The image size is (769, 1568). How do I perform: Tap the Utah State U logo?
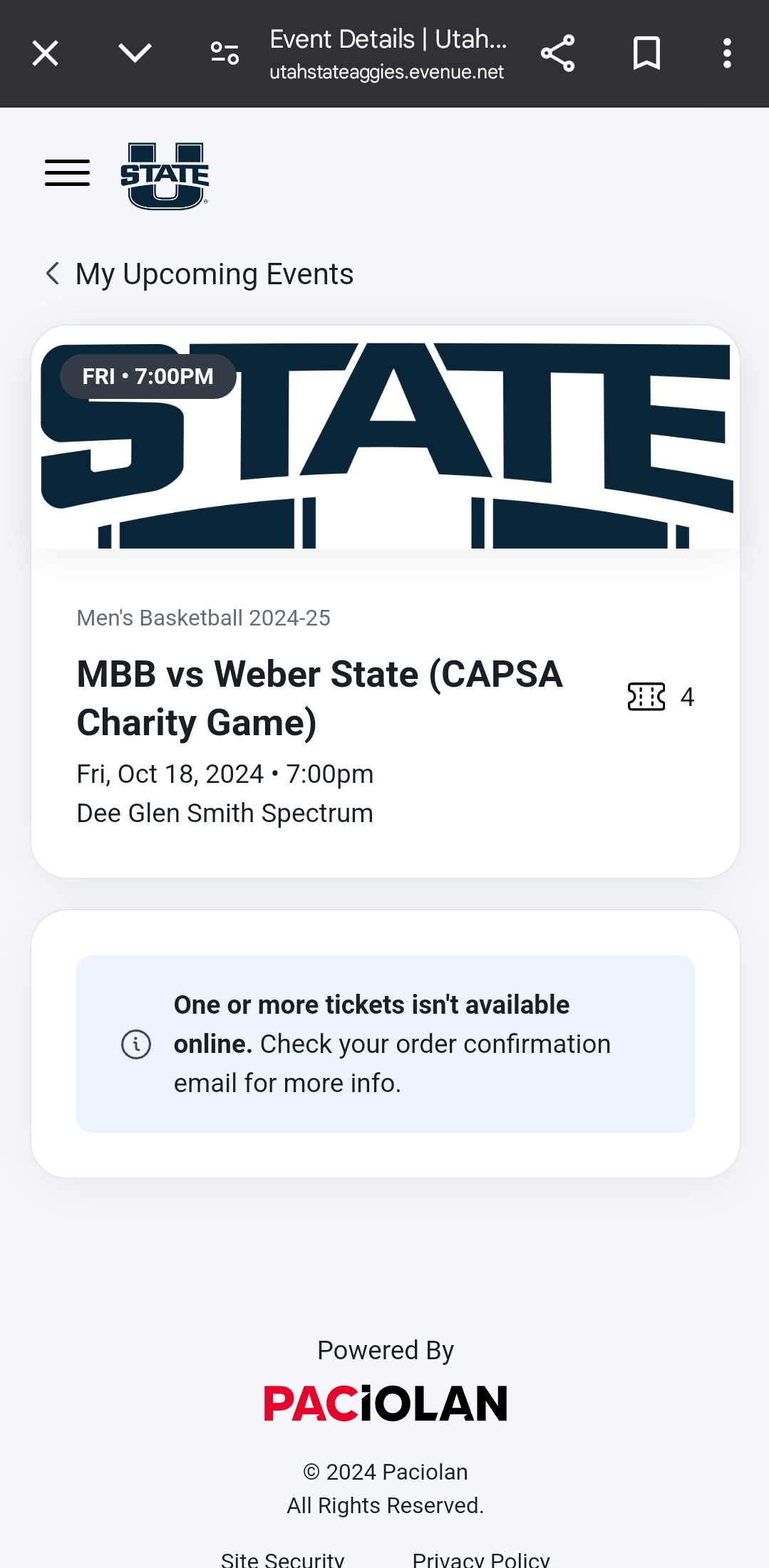(x=165, y=176)
